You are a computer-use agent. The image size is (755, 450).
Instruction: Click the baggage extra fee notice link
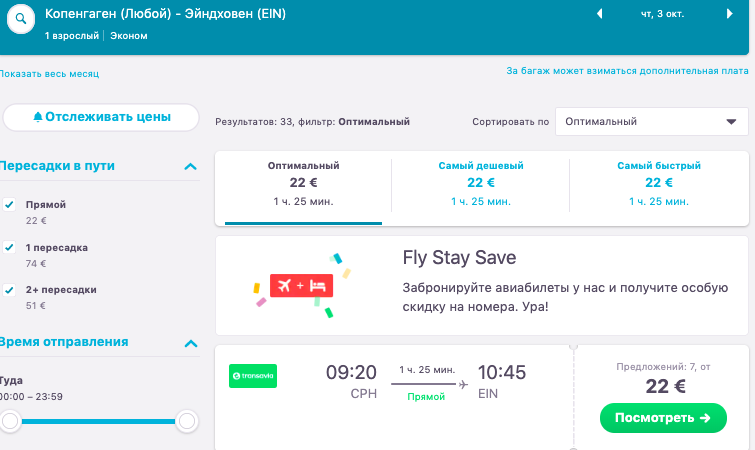click(627, 71)
